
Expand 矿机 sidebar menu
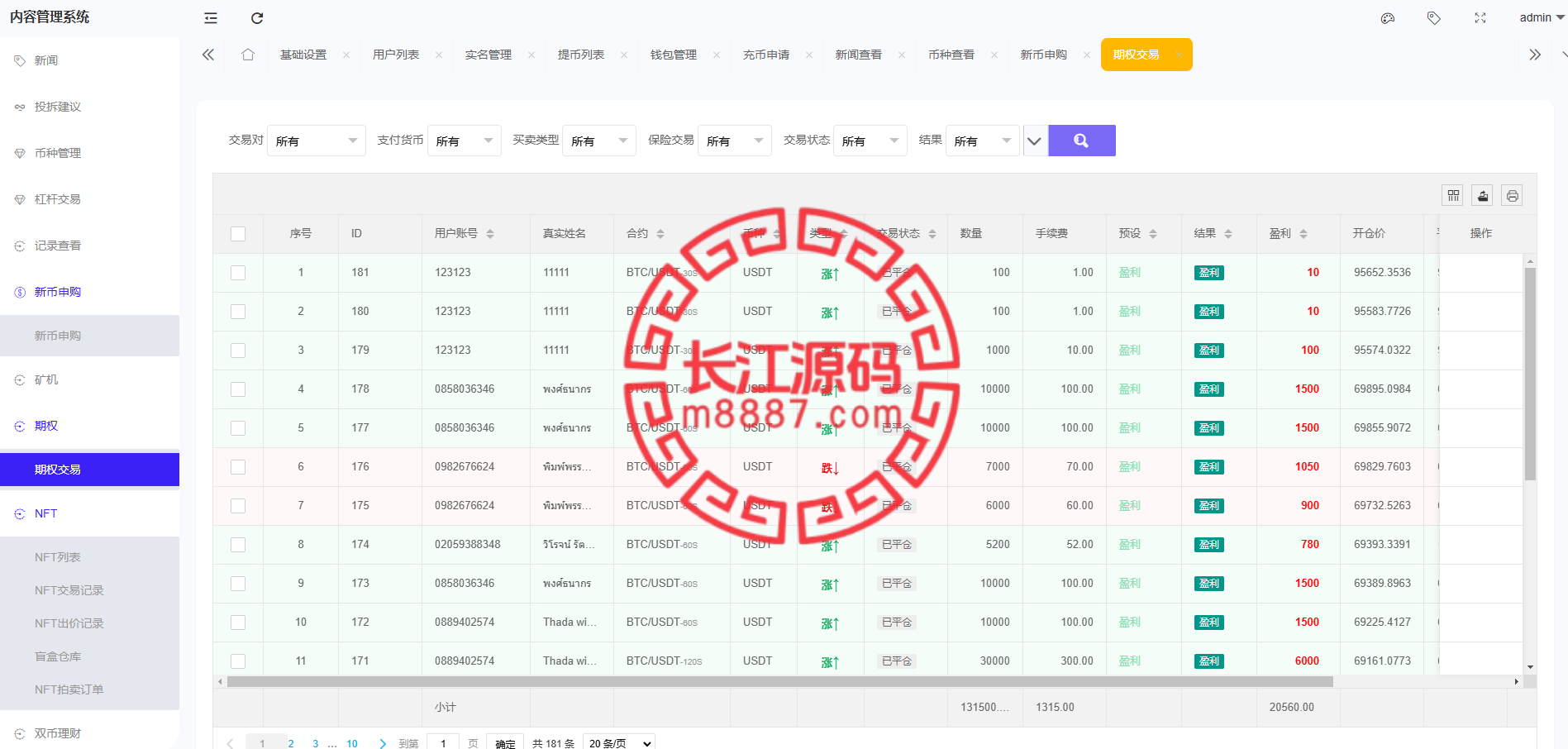(x=89, y=379)
